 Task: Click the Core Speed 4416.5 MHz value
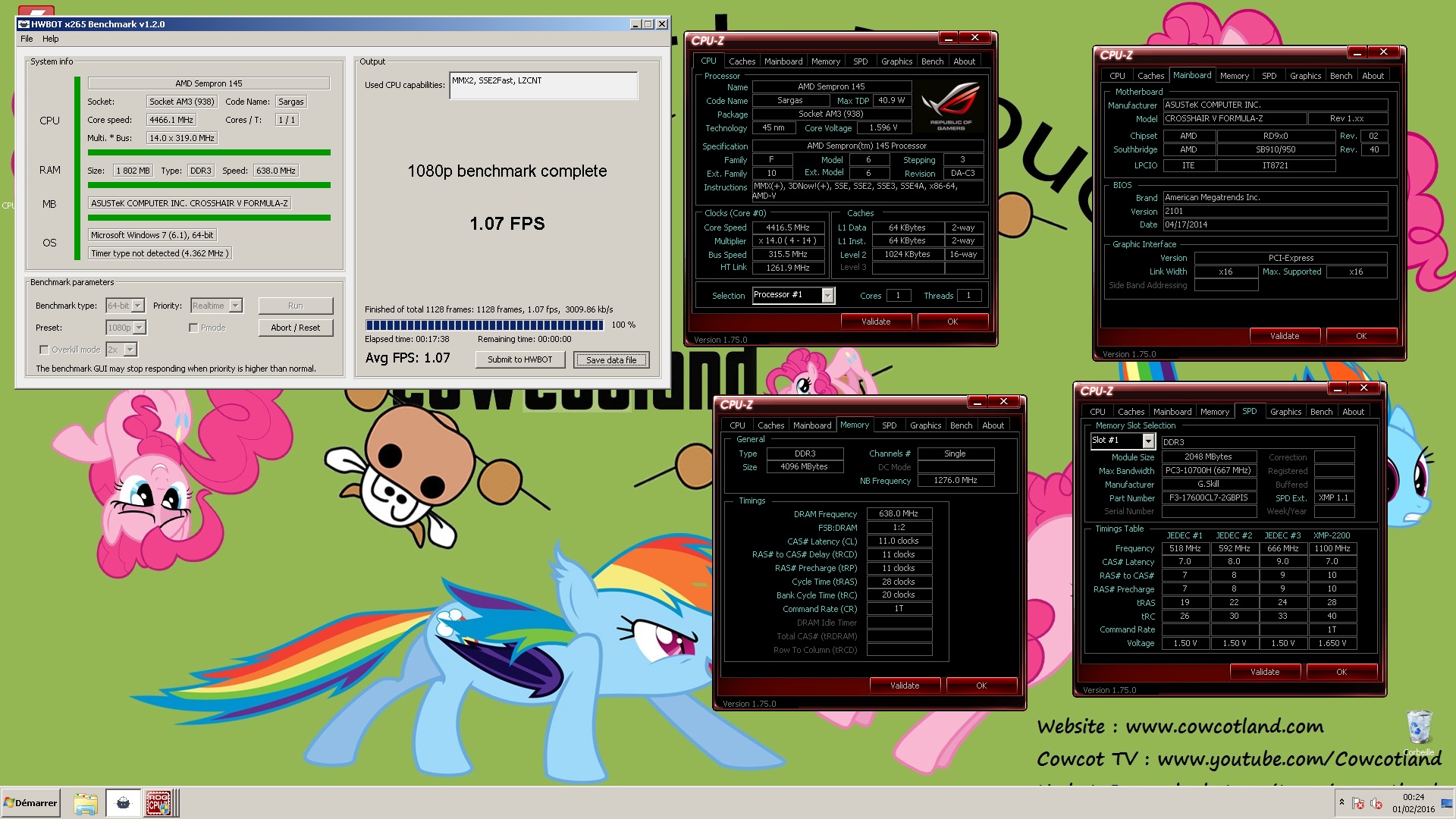pos(788,227)
